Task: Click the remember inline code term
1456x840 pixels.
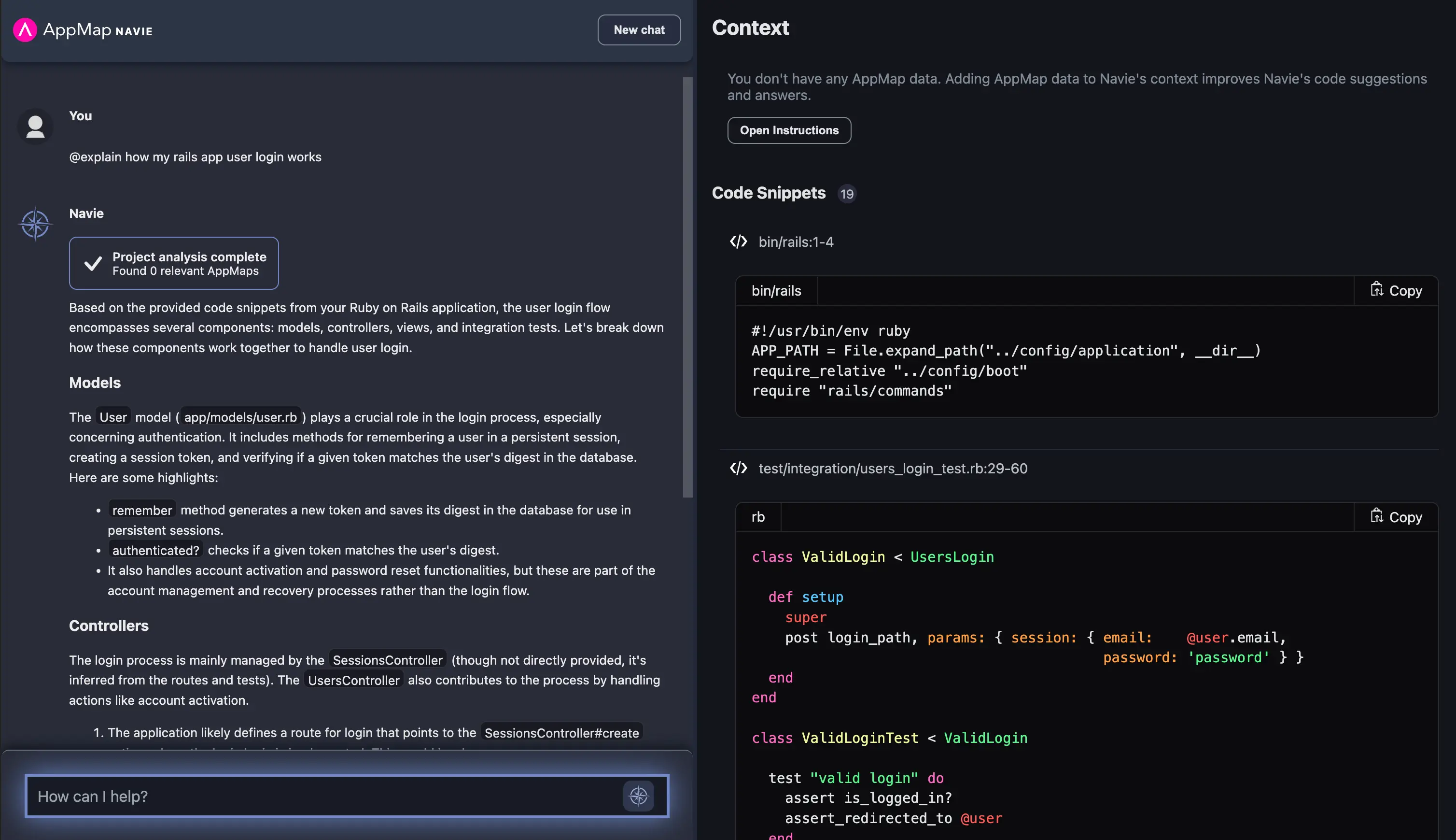Action: [142, 510]
